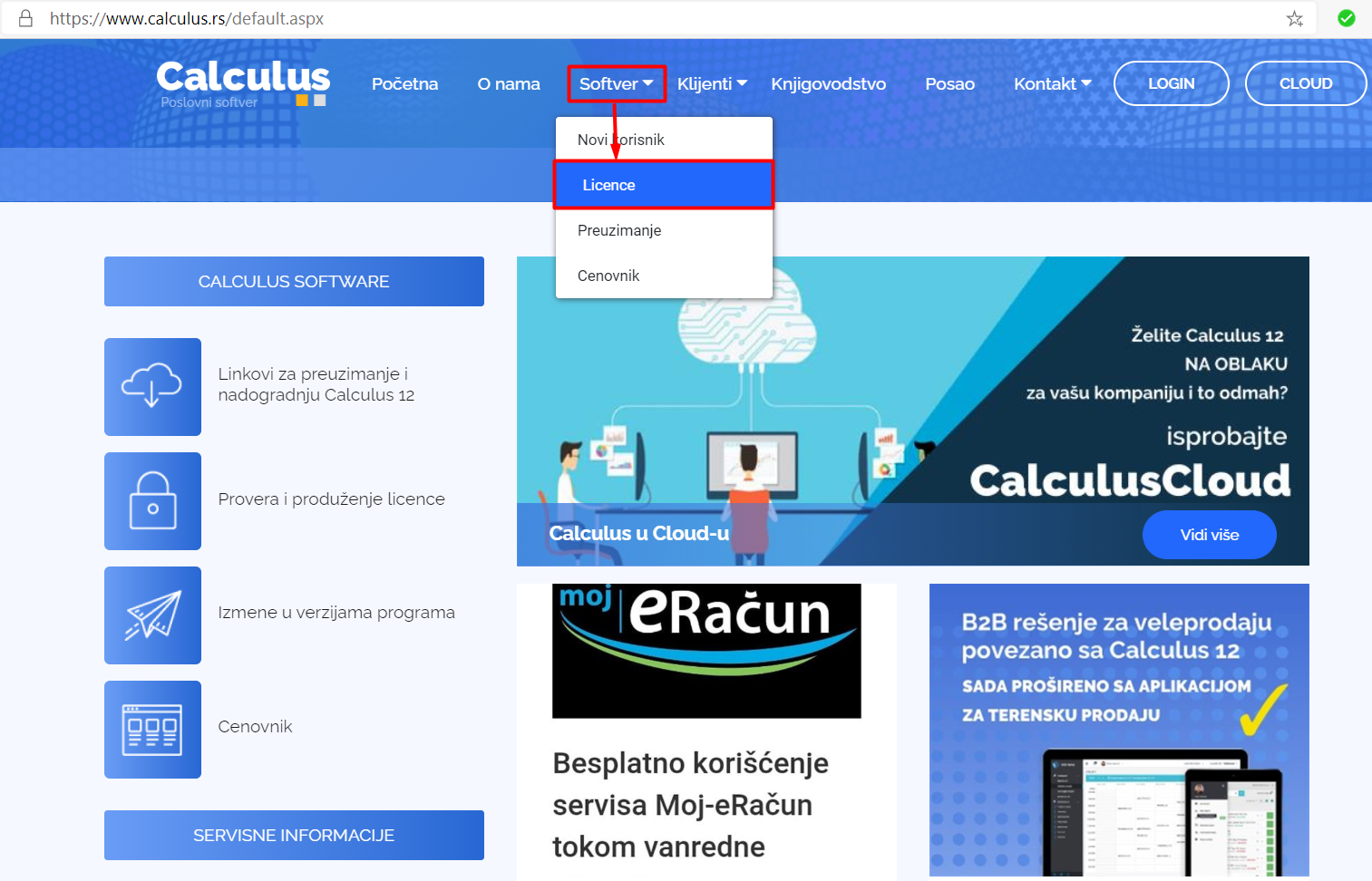This screenshot has height=881, width=1372.
Task: Click the Calculus Poslovni softver logo
Action: click(x=243, y=83)
